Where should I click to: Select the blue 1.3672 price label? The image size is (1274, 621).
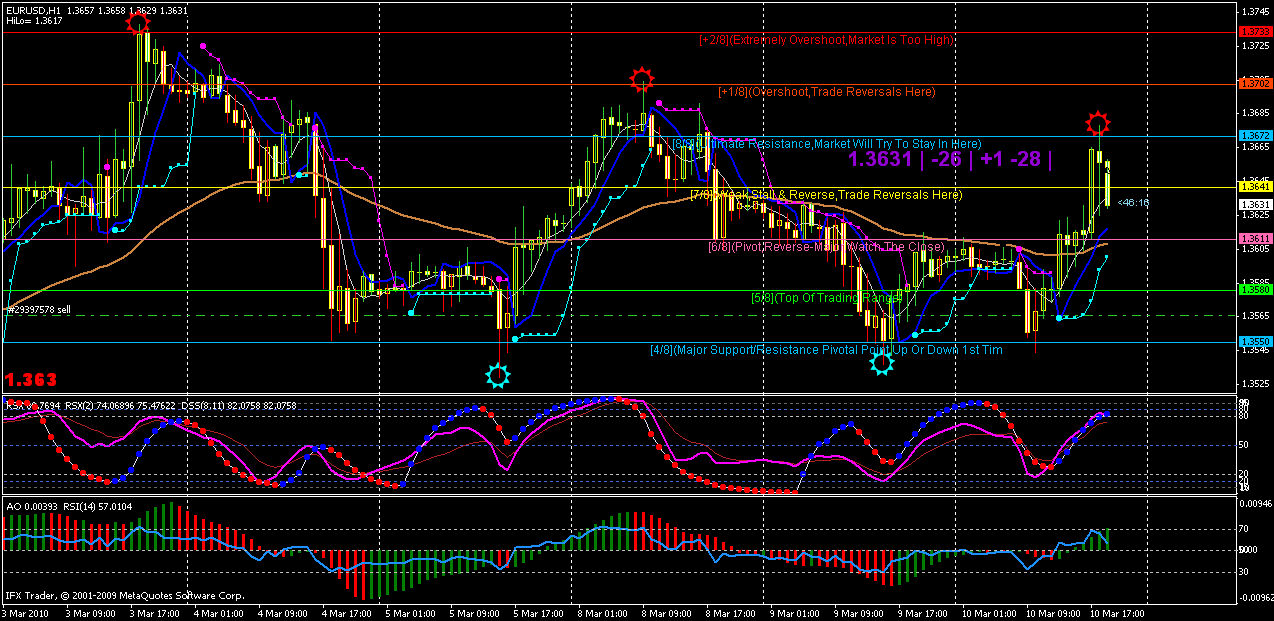1254,136
